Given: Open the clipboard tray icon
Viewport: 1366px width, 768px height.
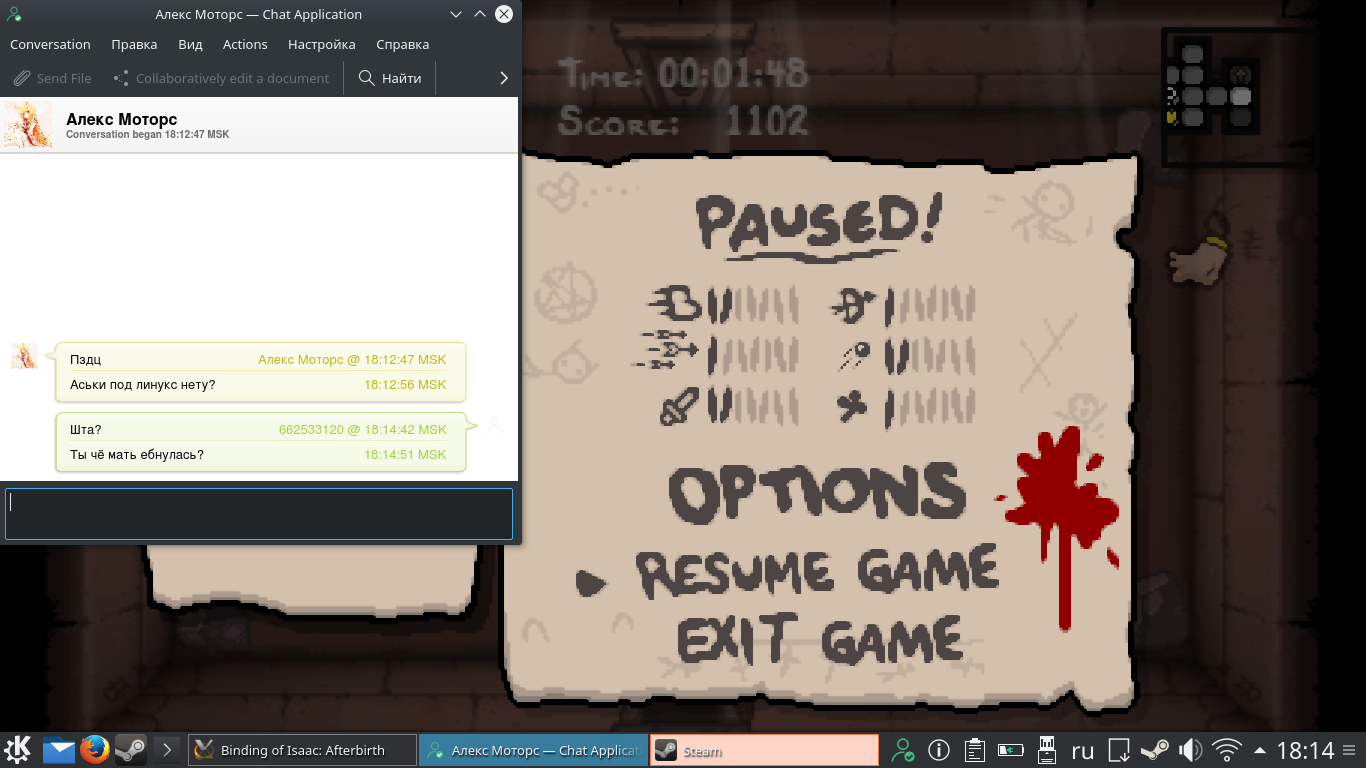Looking at the screenshot, I should (974, 749).
